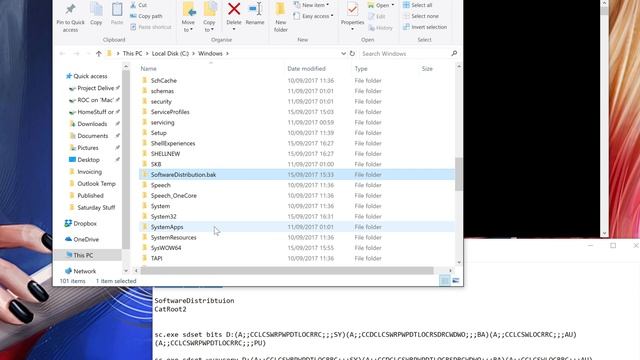Click the Search Windows field
The image size is (640, 360).
(x=404, y=53)
